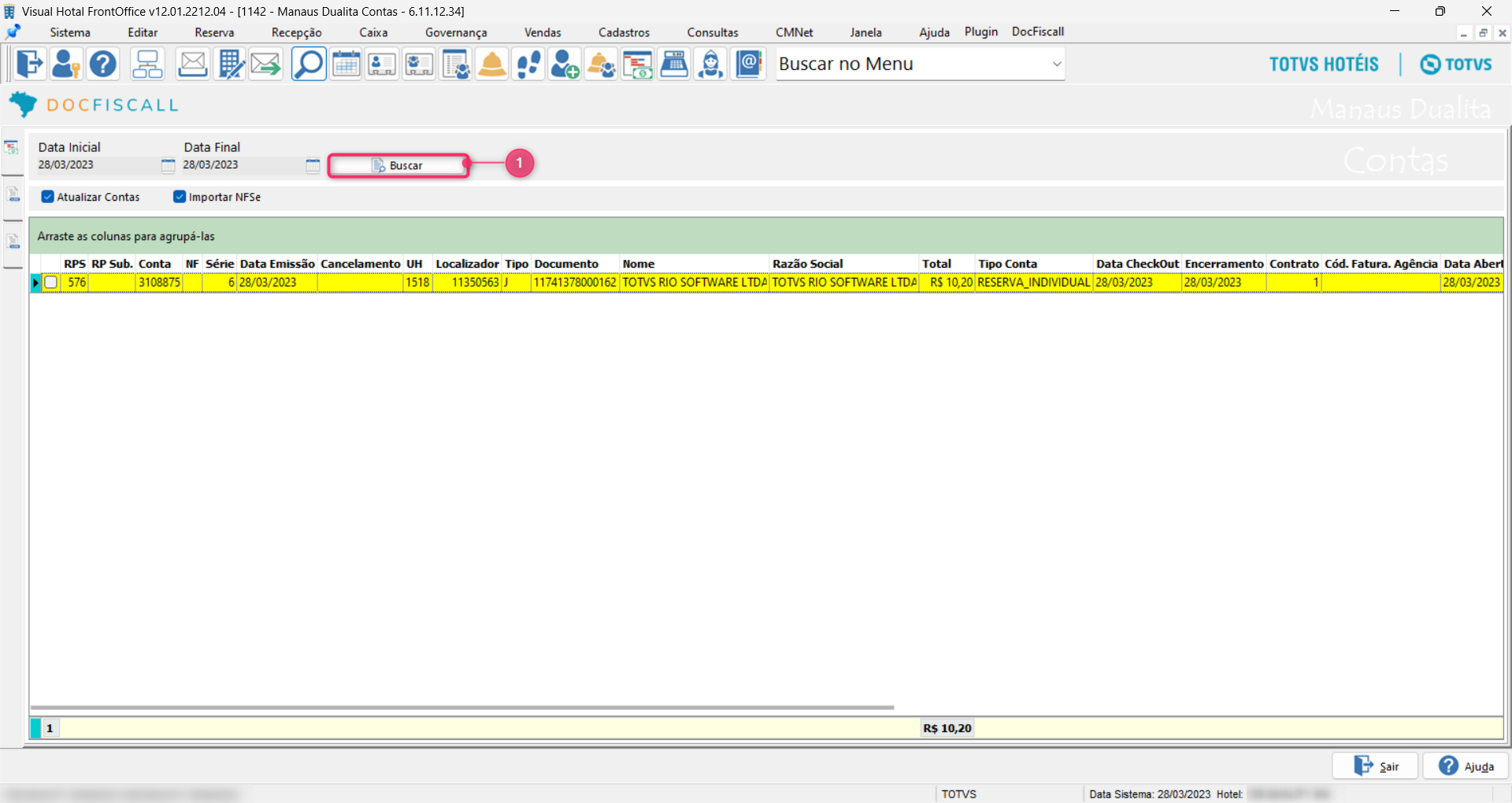Click the third DocFiscall sidebar document icon
This screenshot has width=1512, height=803.
(x=13, y=241)
